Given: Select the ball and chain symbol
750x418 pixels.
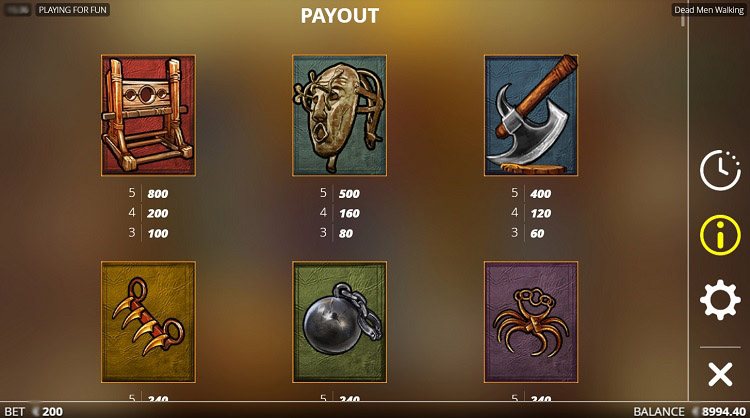Looking at the screenshot, I should tap(340, 322).
